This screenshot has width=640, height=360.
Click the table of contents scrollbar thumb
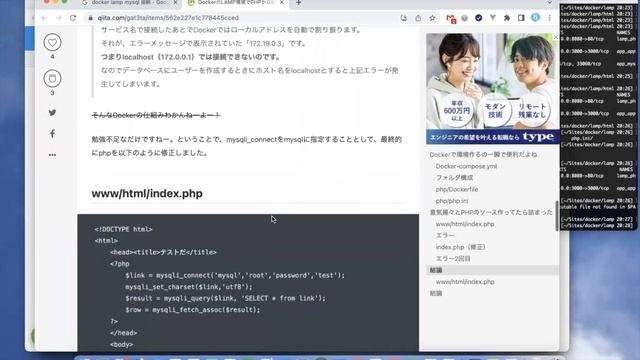pos(557,216)
